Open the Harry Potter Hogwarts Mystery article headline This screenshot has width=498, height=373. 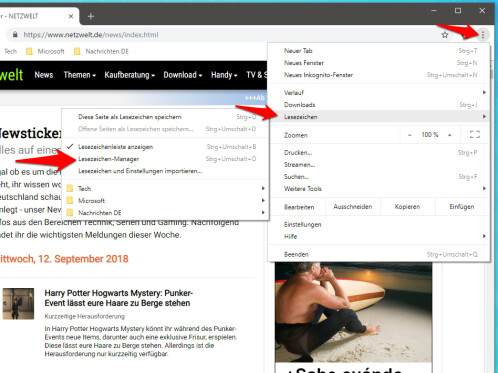[x=118, y=298]
